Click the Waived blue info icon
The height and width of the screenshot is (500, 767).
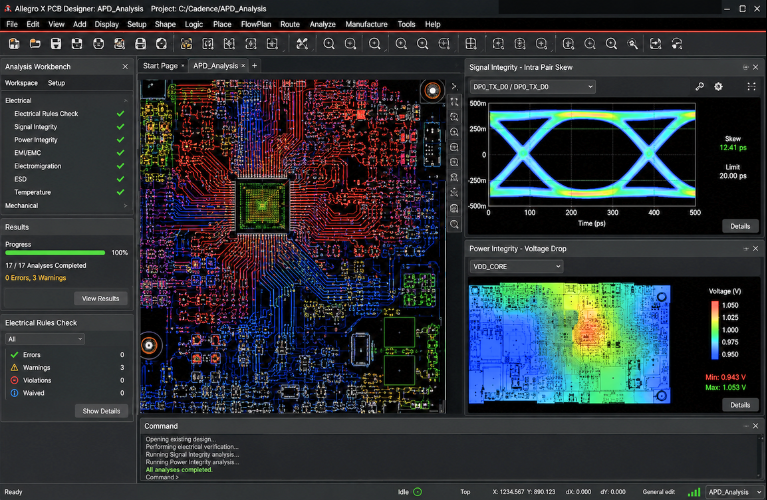(x=14, y=393)
